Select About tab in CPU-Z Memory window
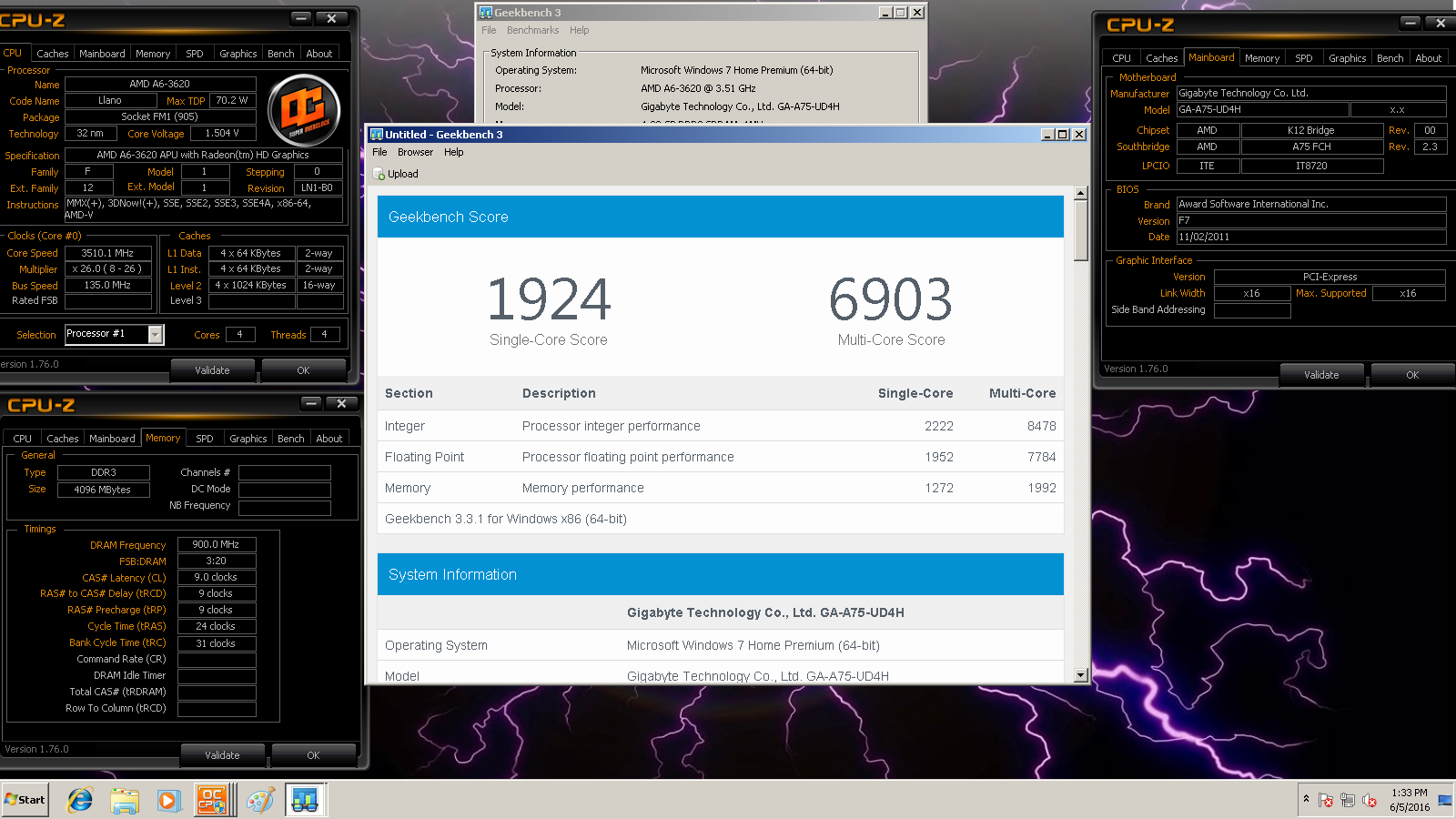1456x819 pixels. [x=329, y=439]
